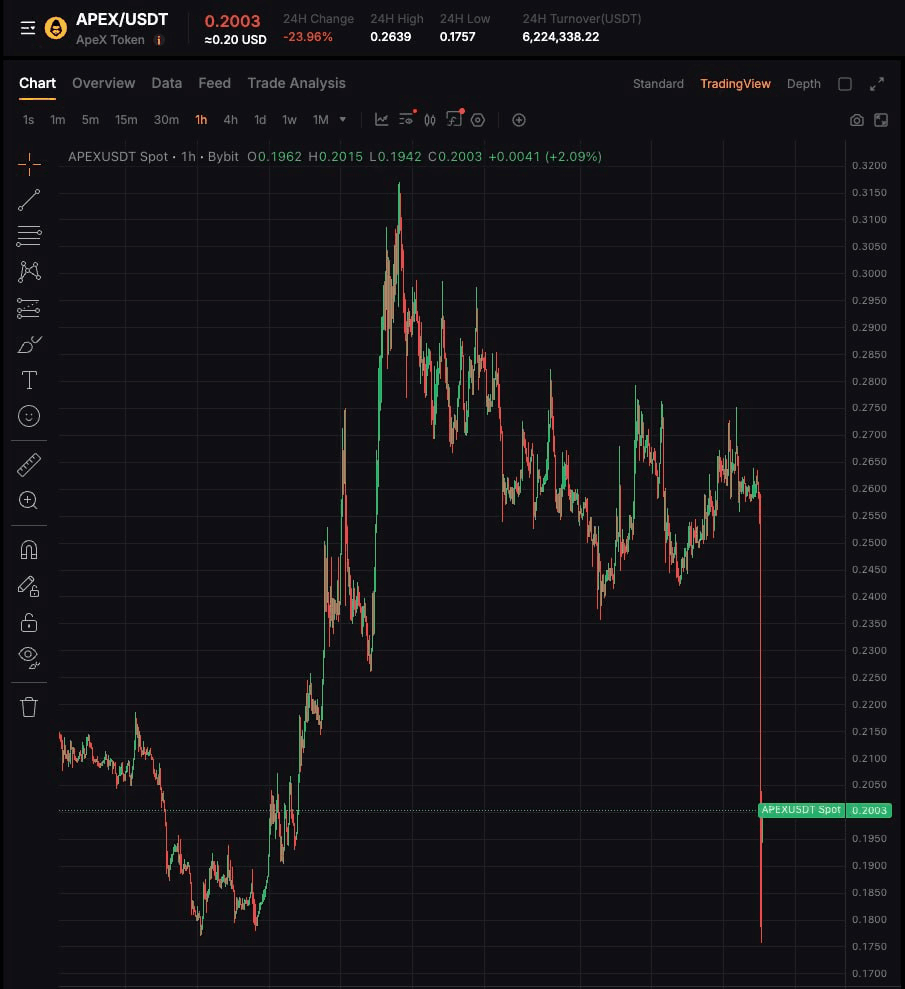Open the emoji icons tool
This screenshot has height=989, width=905.
[29, 416]
